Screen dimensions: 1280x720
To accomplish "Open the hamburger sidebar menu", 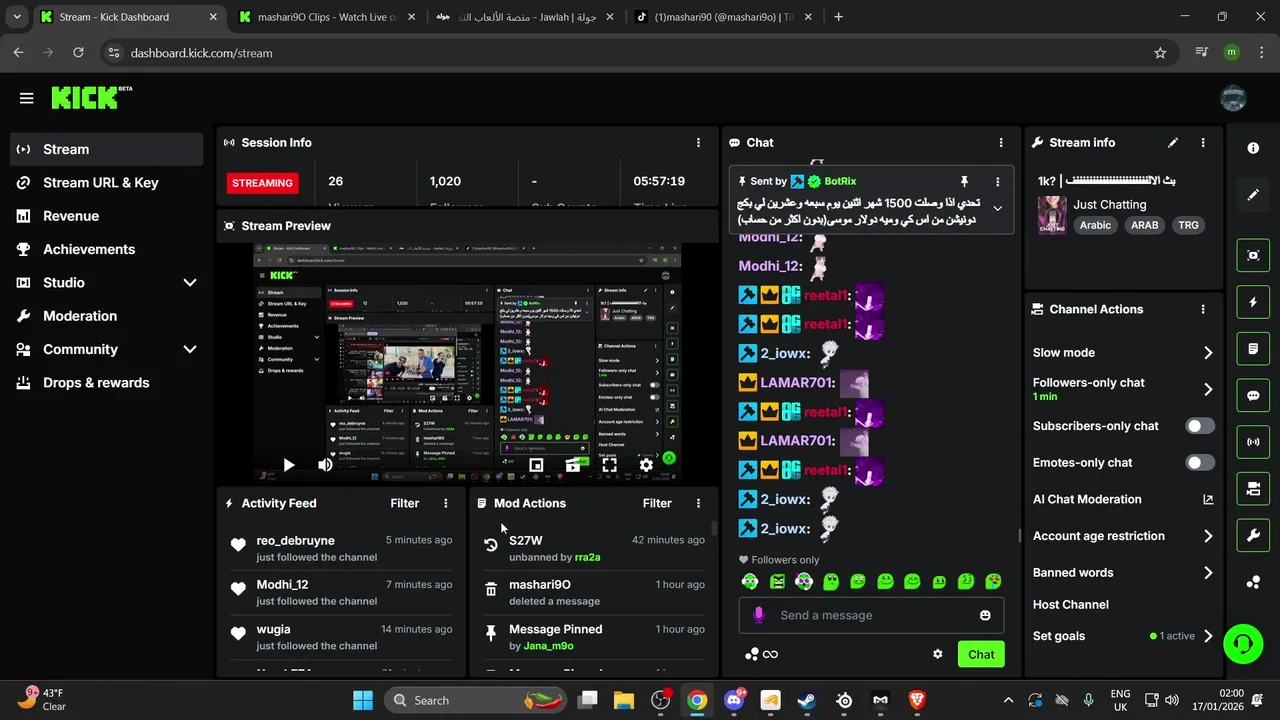I will [x=26, y=98].
